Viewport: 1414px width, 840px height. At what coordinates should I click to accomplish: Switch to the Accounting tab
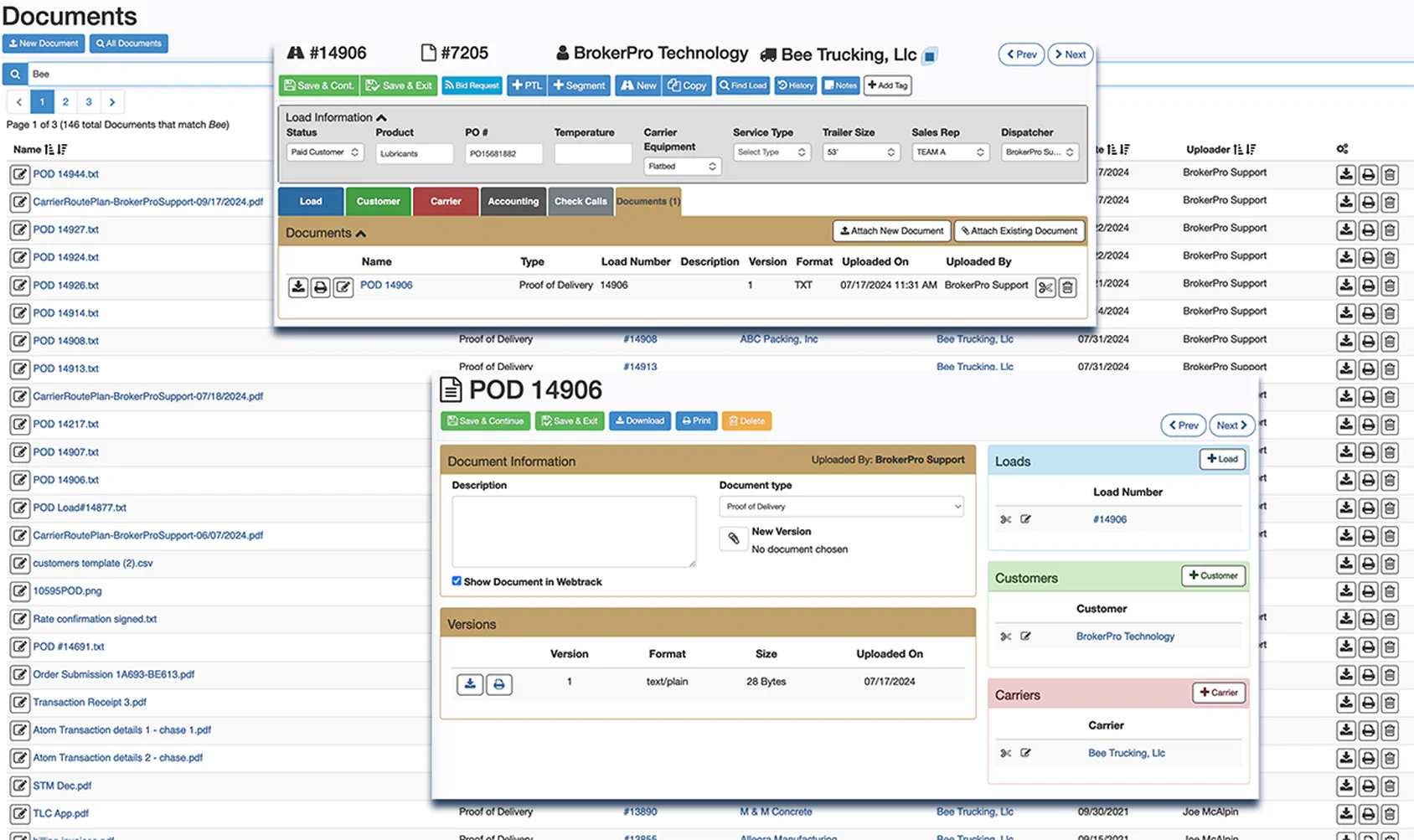pyautogui.click(x=513, y=202)
